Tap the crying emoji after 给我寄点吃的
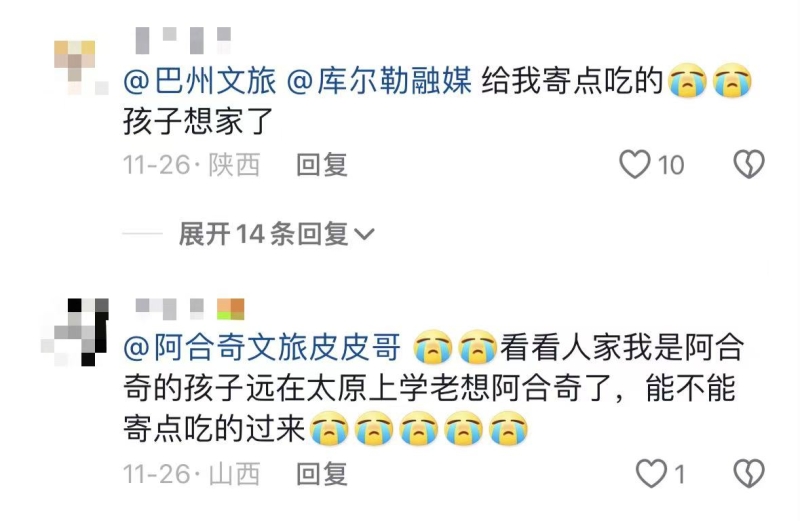Screen dimensions: 800x521 688,81
